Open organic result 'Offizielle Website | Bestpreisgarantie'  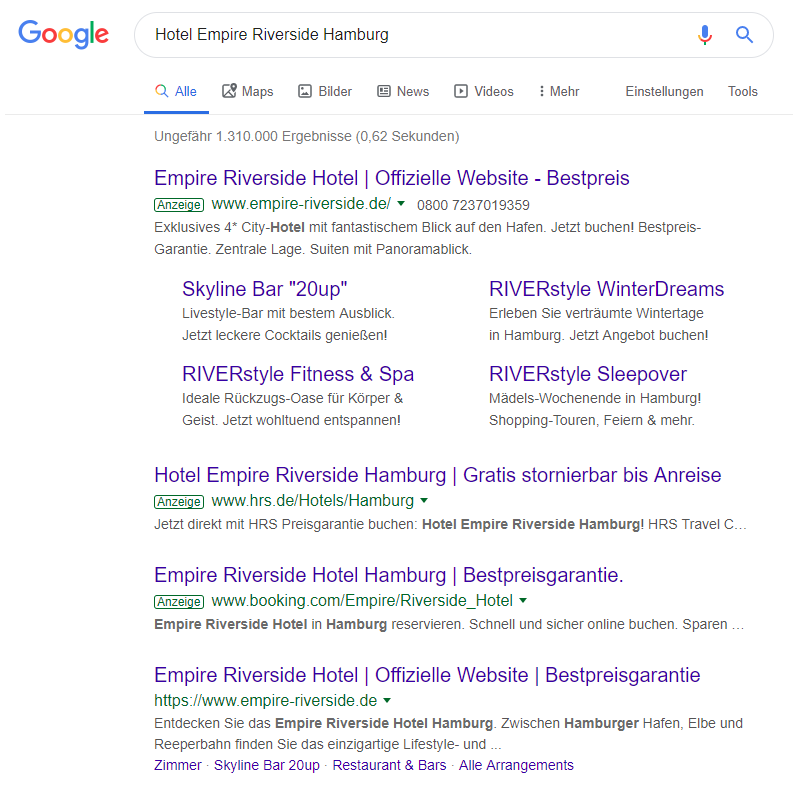point(427,675)
